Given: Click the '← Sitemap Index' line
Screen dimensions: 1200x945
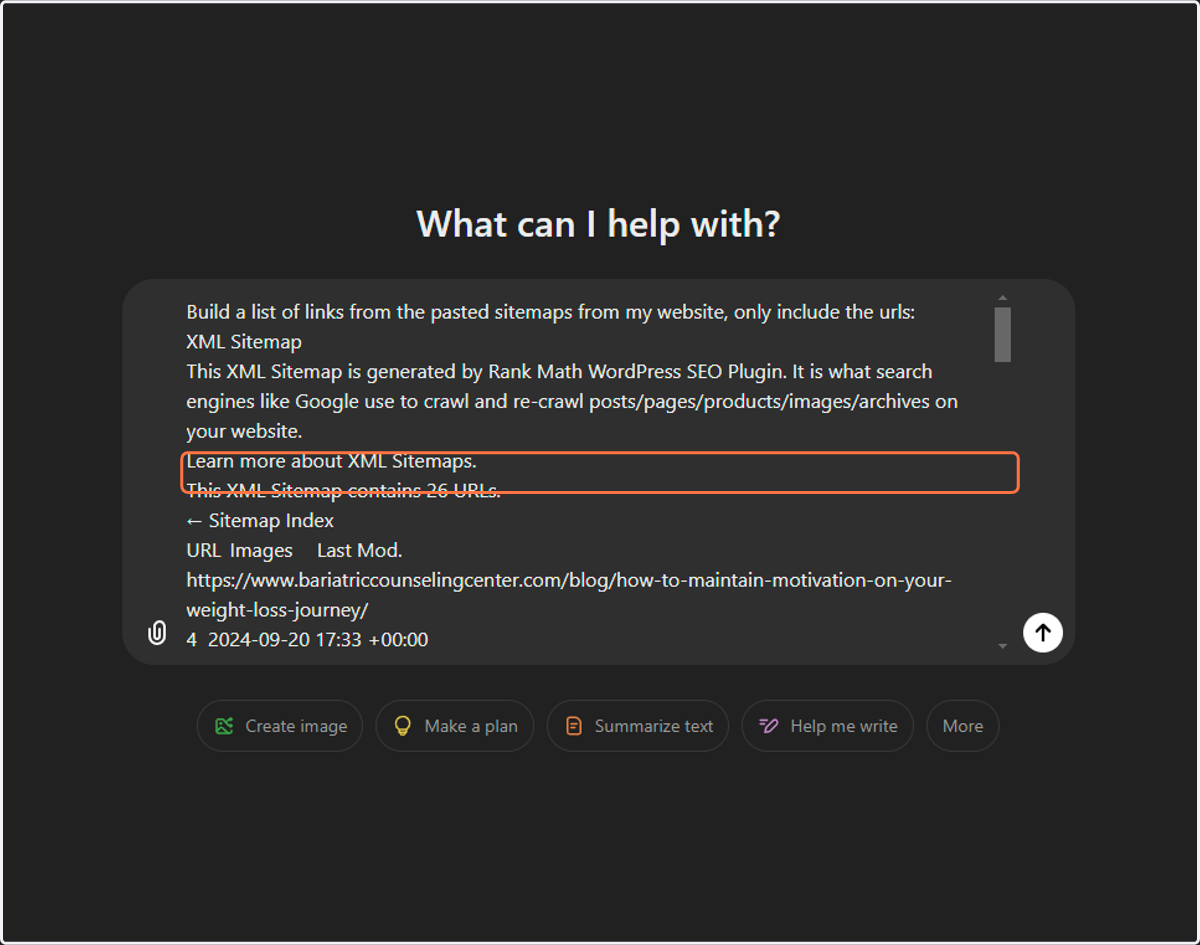Looking at the screenshot, I should tap(260, 520).
